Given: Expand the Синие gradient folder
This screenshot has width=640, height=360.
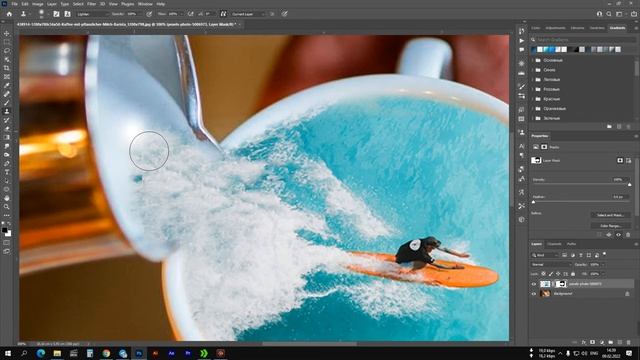Looking at the screenshot, I should pyautogui.click(x=533, y=70).
